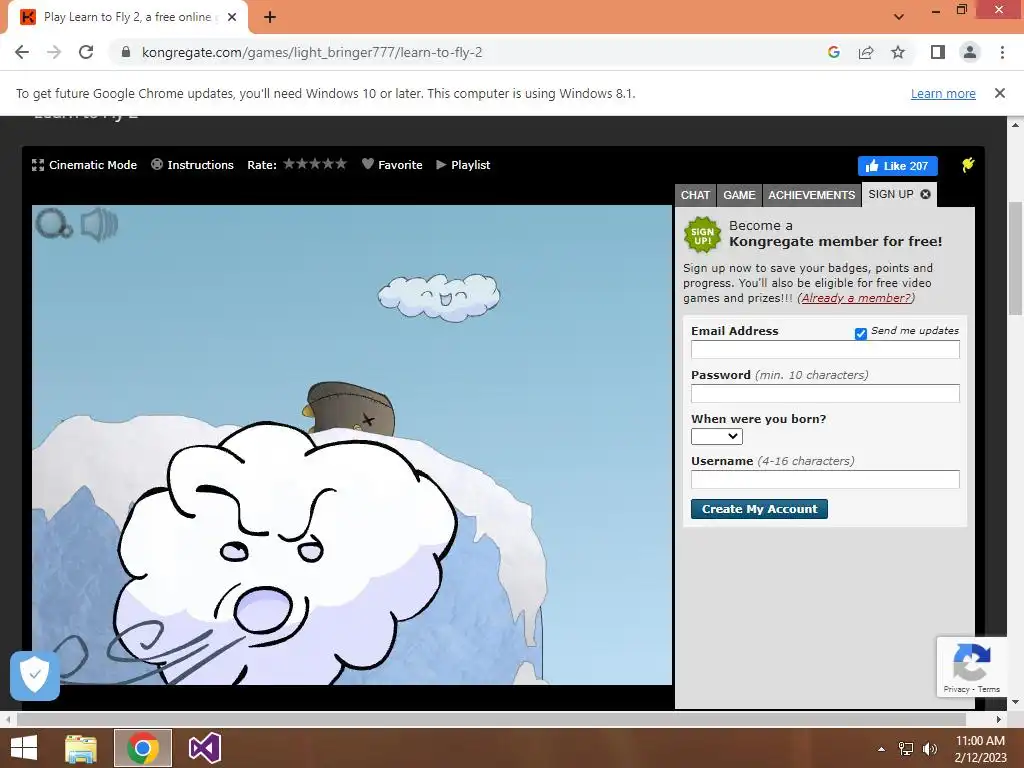Open File Explorer from taskbar
Image resolution: width=1024 pixels, height=768 pixels.
(x=81, y=748)
